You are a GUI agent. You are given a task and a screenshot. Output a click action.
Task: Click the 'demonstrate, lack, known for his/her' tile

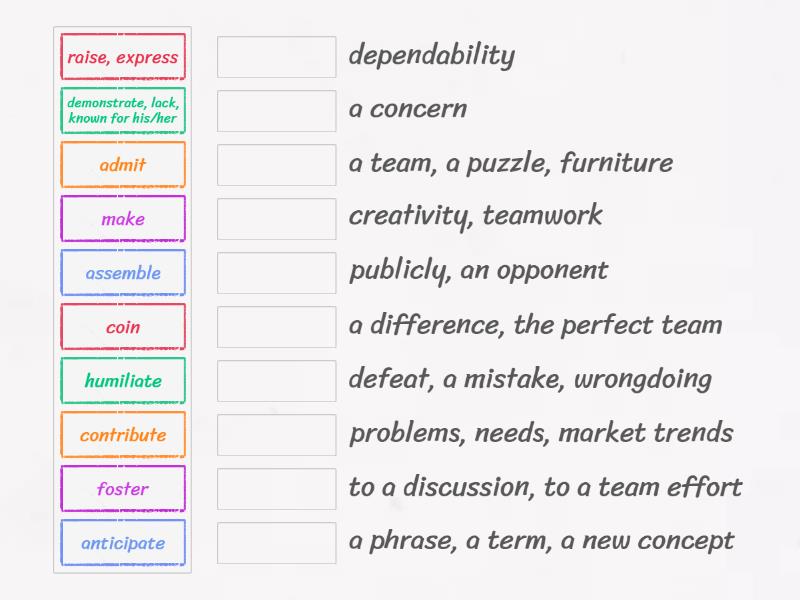122,110
